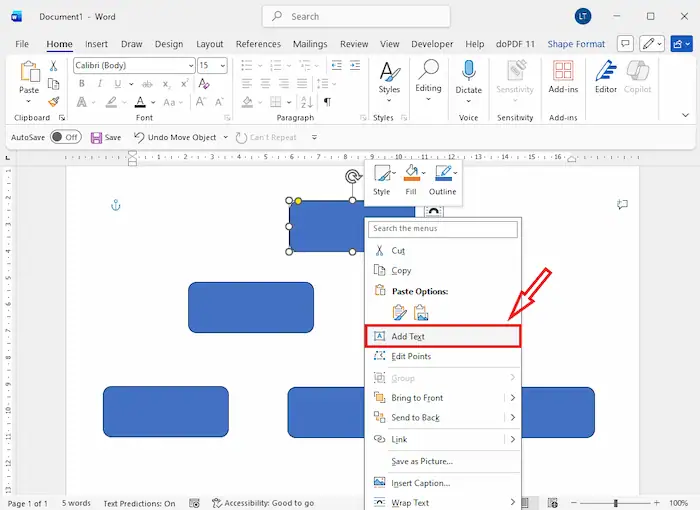
Task: Click the Search the menus field
Action: [x=443, y=229]
